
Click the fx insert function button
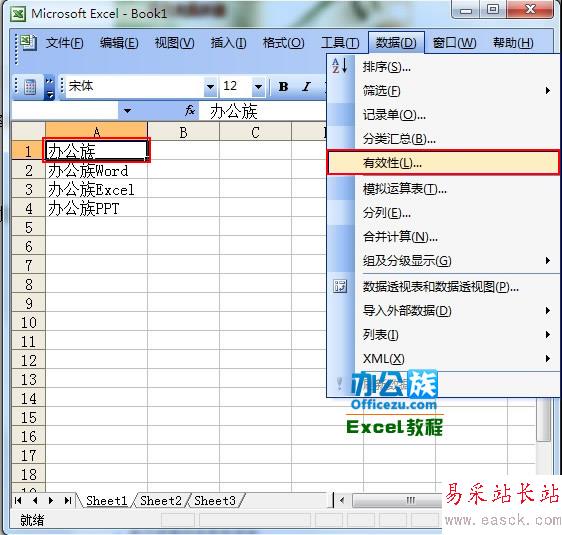(190, 111)
